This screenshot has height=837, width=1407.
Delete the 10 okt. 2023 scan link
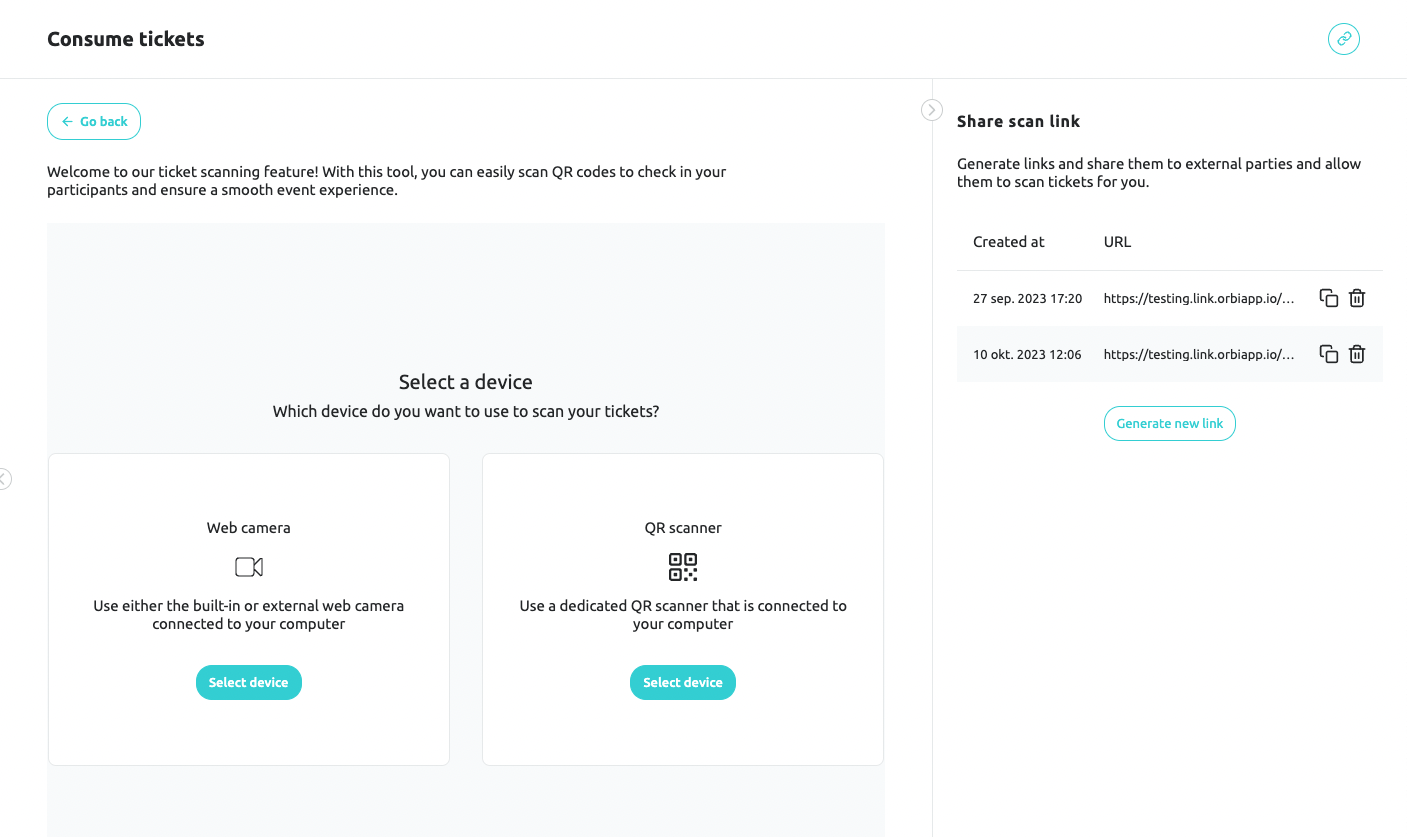(1357, 354)
